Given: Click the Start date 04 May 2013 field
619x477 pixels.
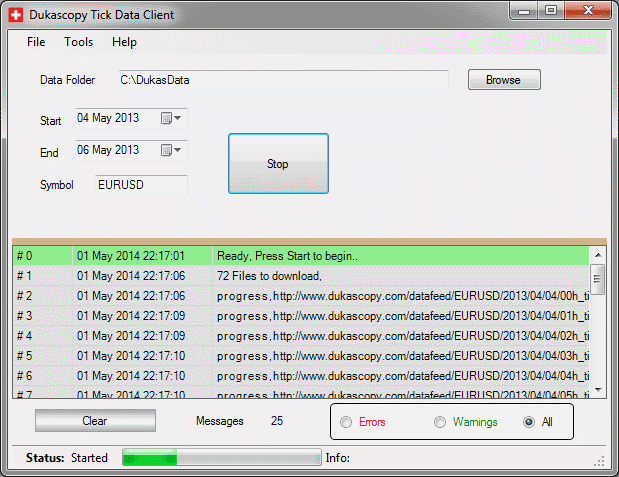Looking at the screenshot, I should pos(131,118).
